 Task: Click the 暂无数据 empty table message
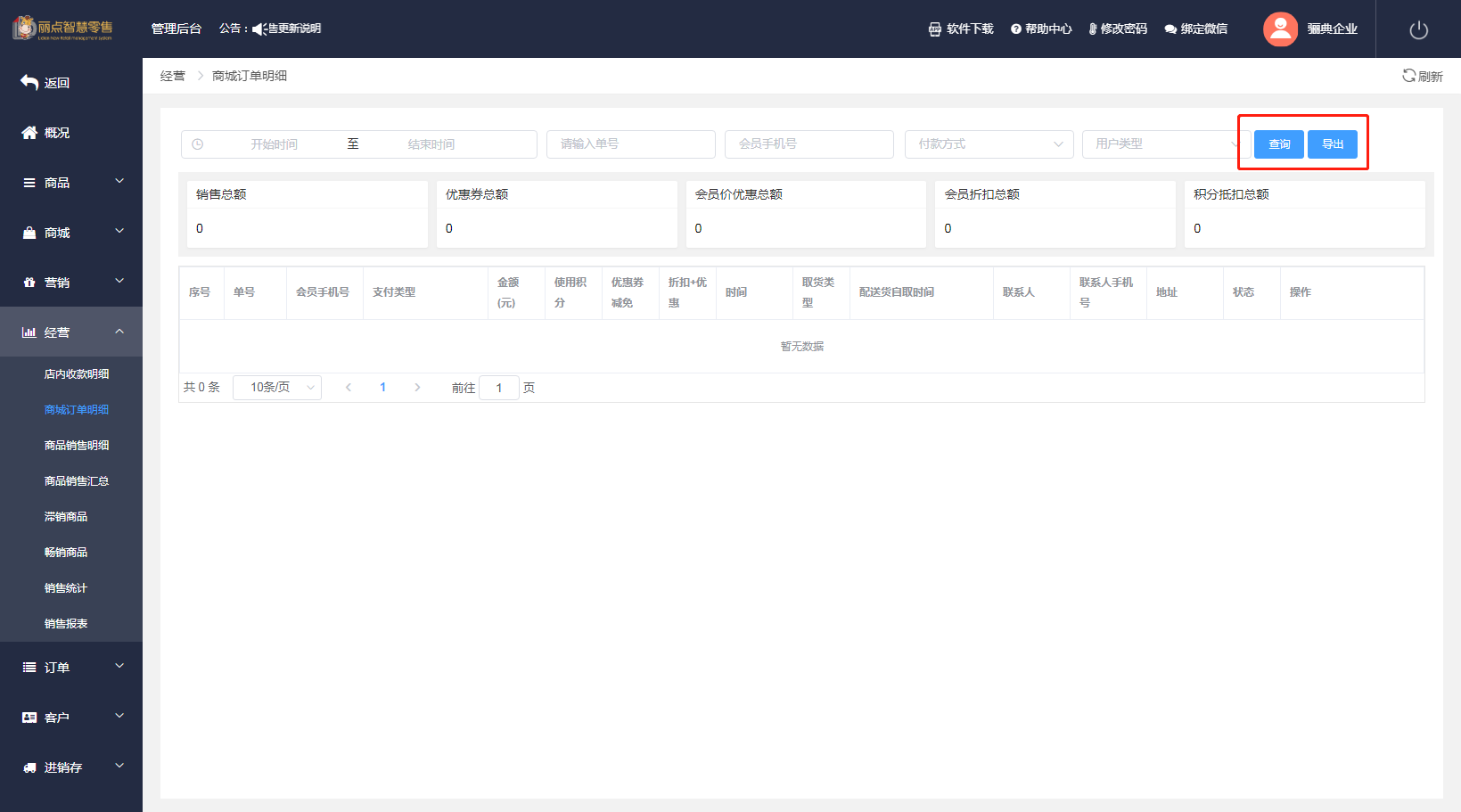click(x=802, y=346)
